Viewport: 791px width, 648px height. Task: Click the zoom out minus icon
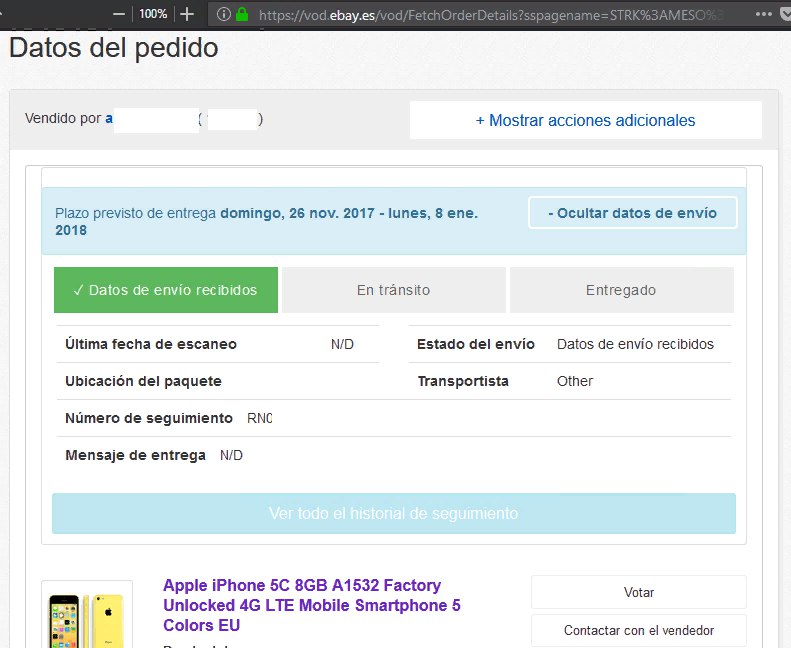point(120,15)
